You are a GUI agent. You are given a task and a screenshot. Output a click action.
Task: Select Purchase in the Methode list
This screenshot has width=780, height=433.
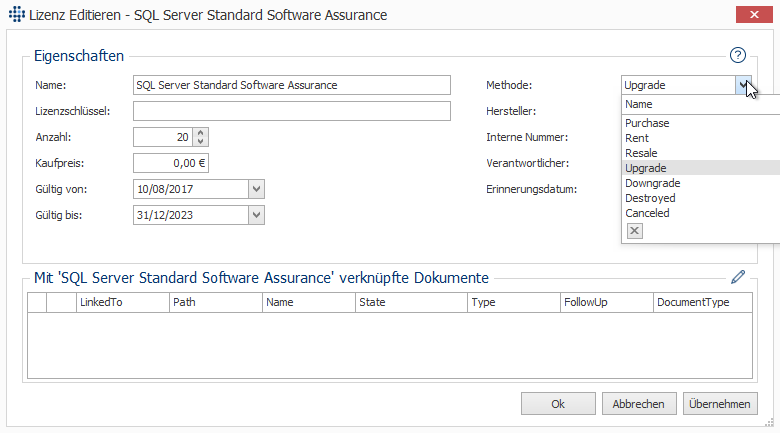point(700,123)
